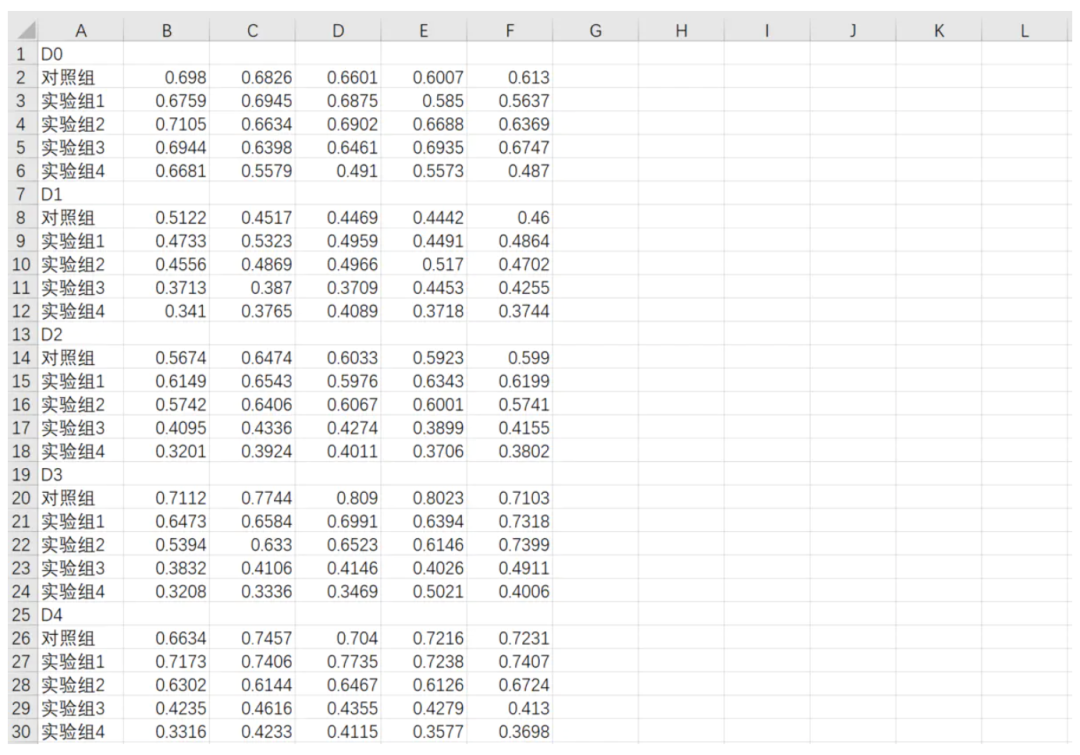This screenshot has width=1080, height=755.
Task: Select cell with value 0.704
Action: pos(338,638)
